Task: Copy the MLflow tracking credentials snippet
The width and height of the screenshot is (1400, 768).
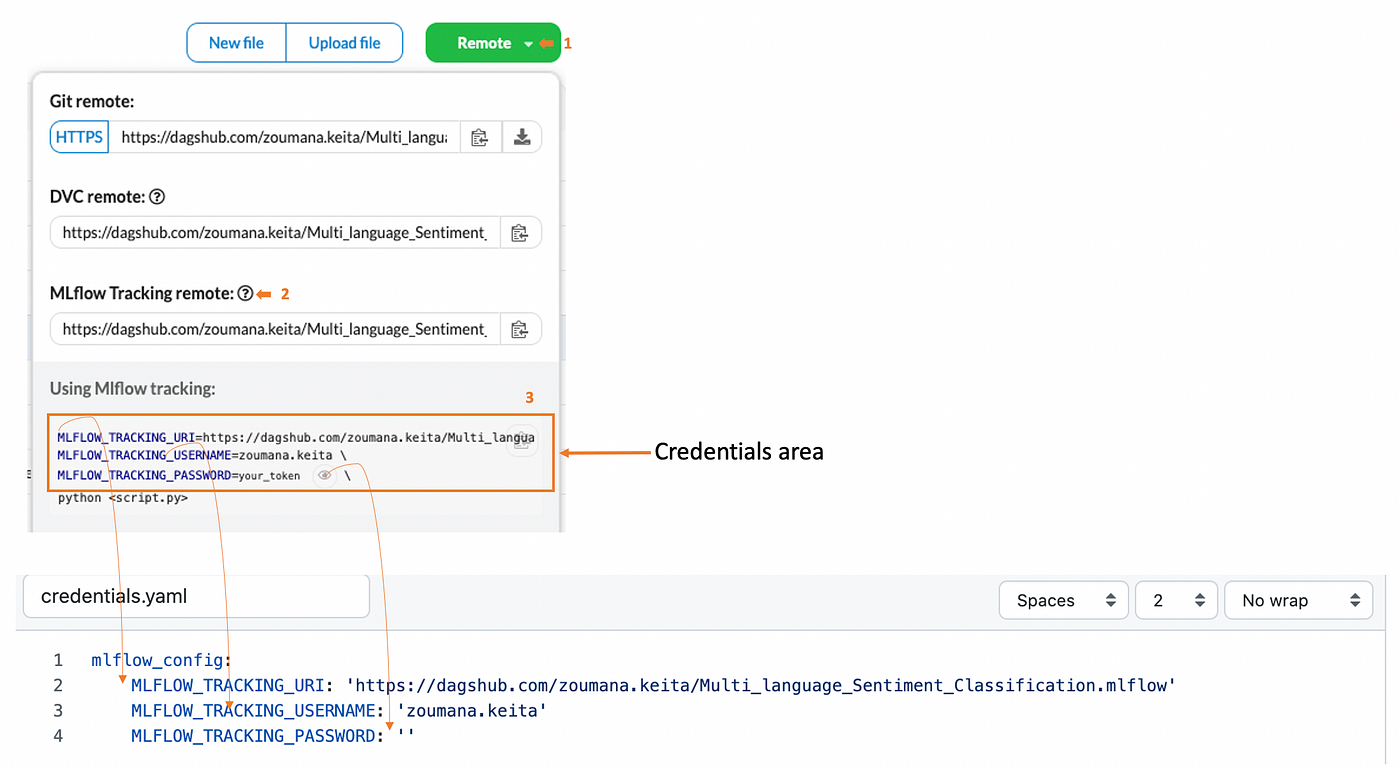Action: point(521,441)
